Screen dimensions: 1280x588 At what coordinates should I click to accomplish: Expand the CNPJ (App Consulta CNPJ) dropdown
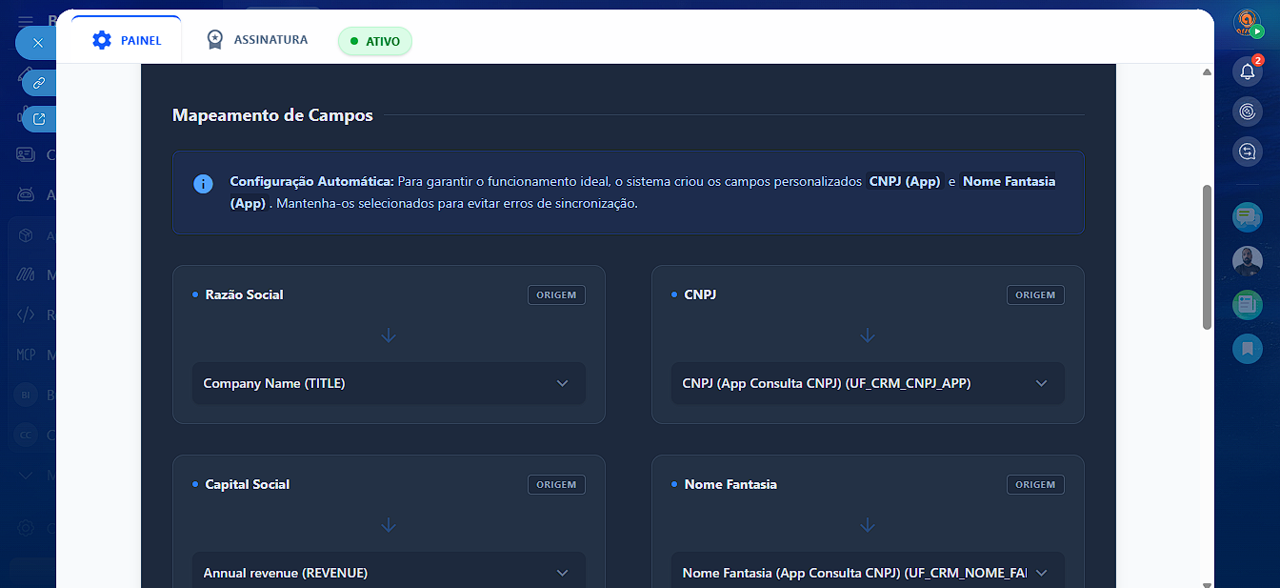point(866,383)
